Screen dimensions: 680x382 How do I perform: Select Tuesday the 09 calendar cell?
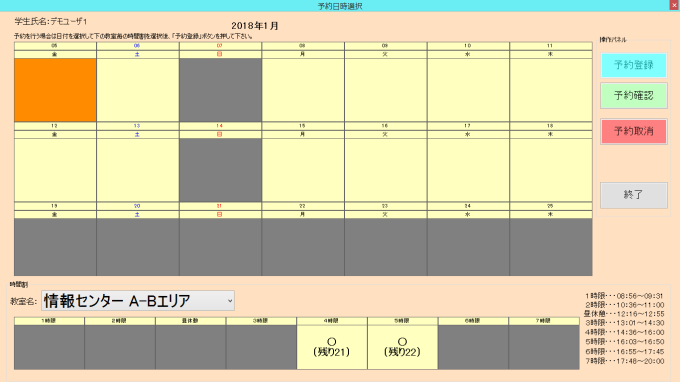coord(386,90)
